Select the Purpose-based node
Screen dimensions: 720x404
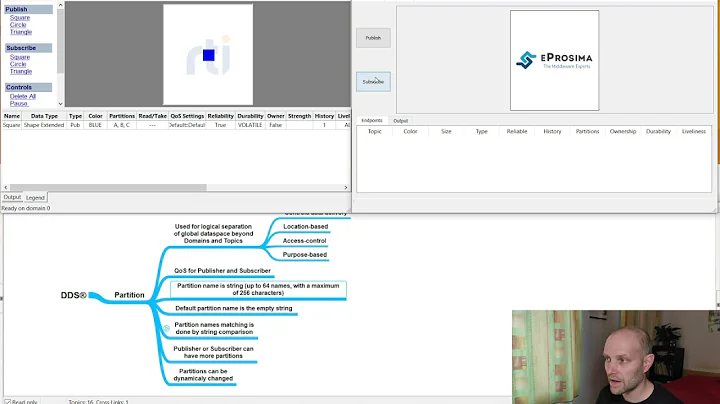pyautogui.click(x=305, y=255)
